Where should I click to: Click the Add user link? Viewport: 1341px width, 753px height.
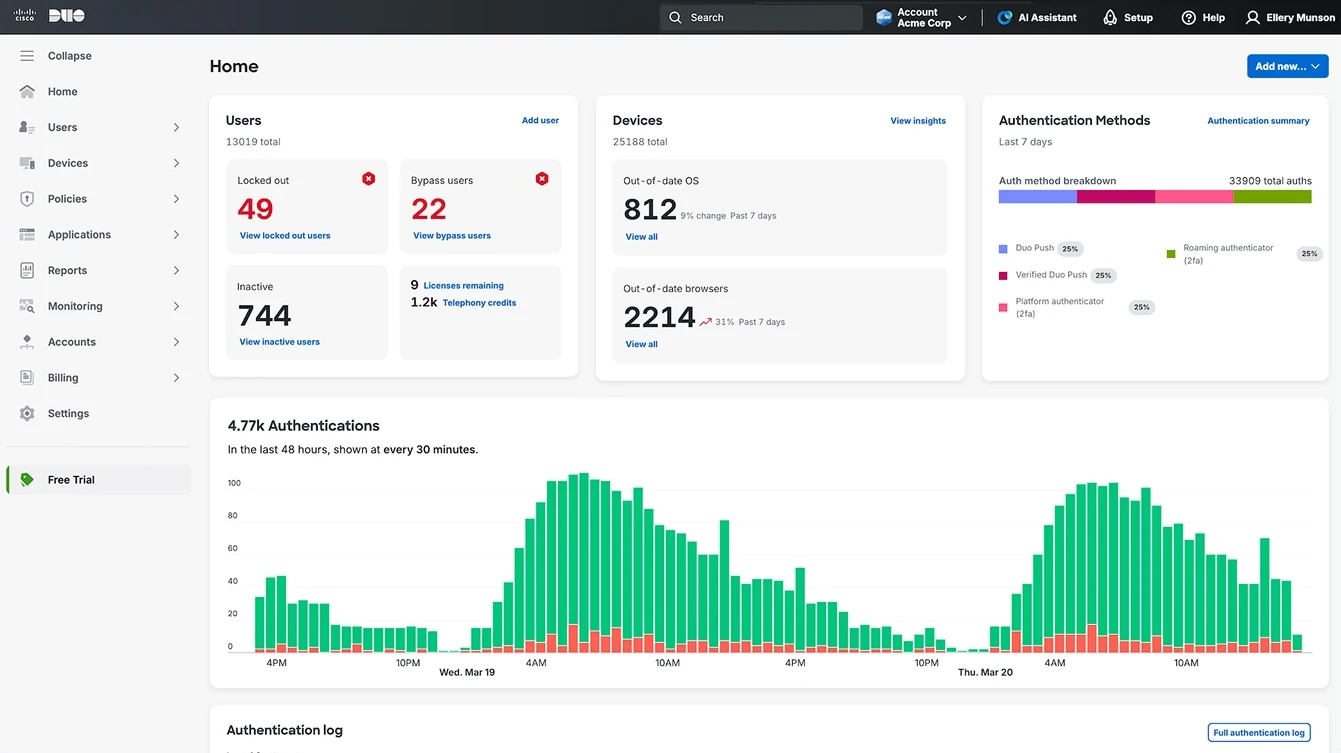tap(540, 121)
